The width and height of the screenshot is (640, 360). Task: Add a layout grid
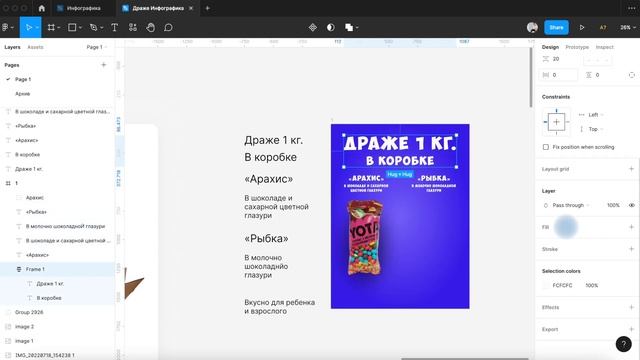[x=631, y=169]
